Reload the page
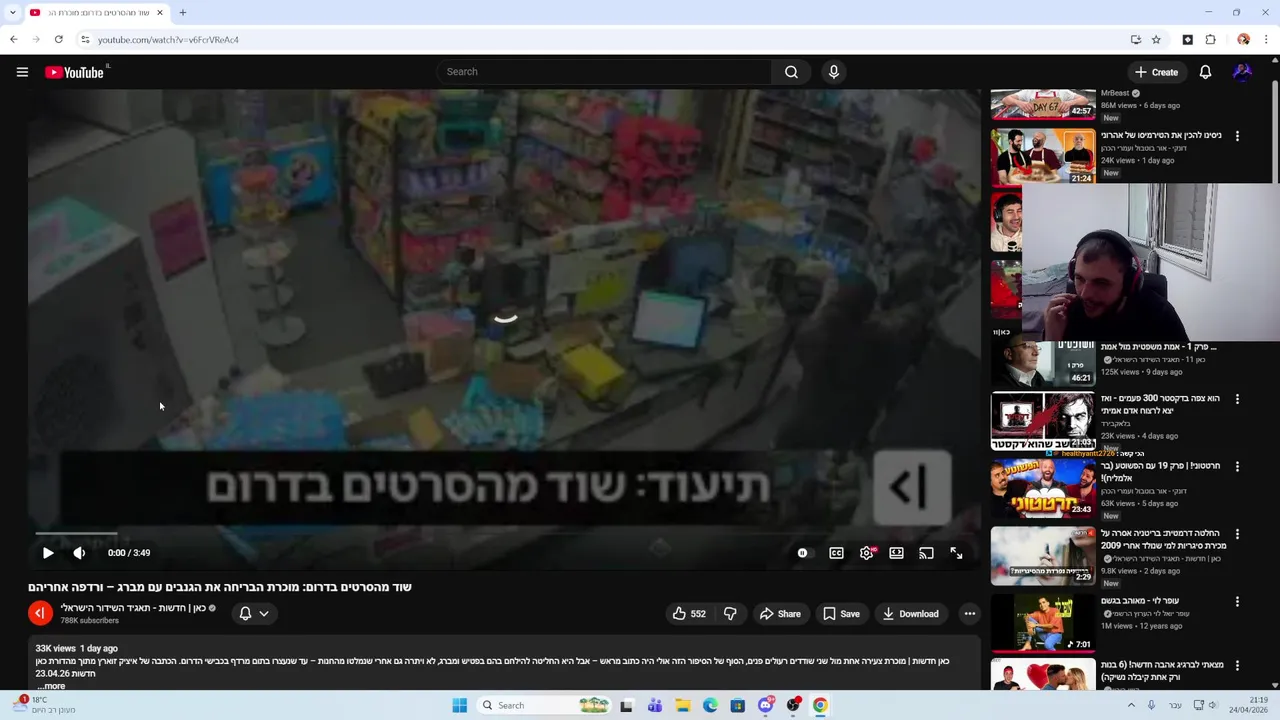The image size is (1280, 720). (x=59, y=40)
